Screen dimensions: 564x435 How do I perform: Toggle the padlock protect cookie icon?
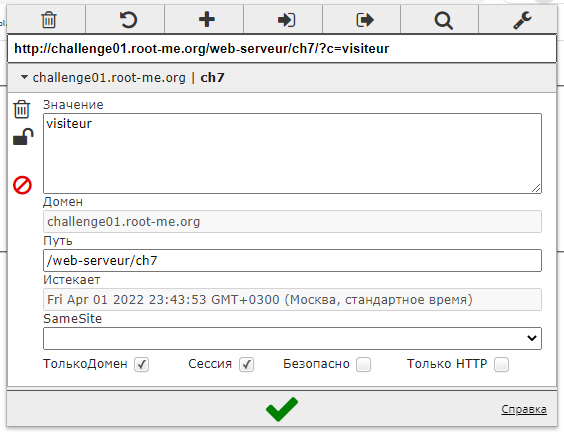[x=23, y=137]
